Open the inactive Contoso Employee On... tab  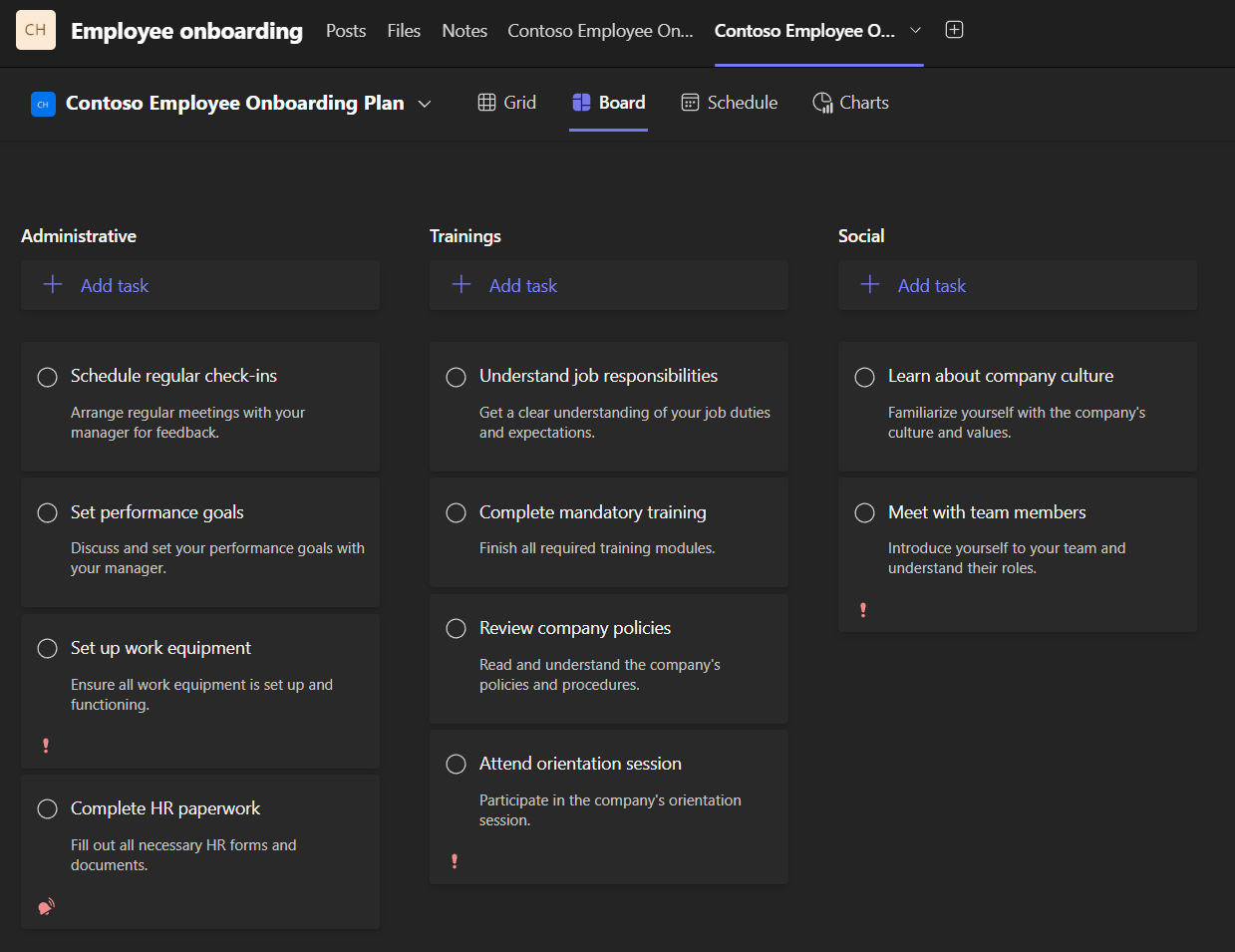pyautogui.click(x=600, y=31)
